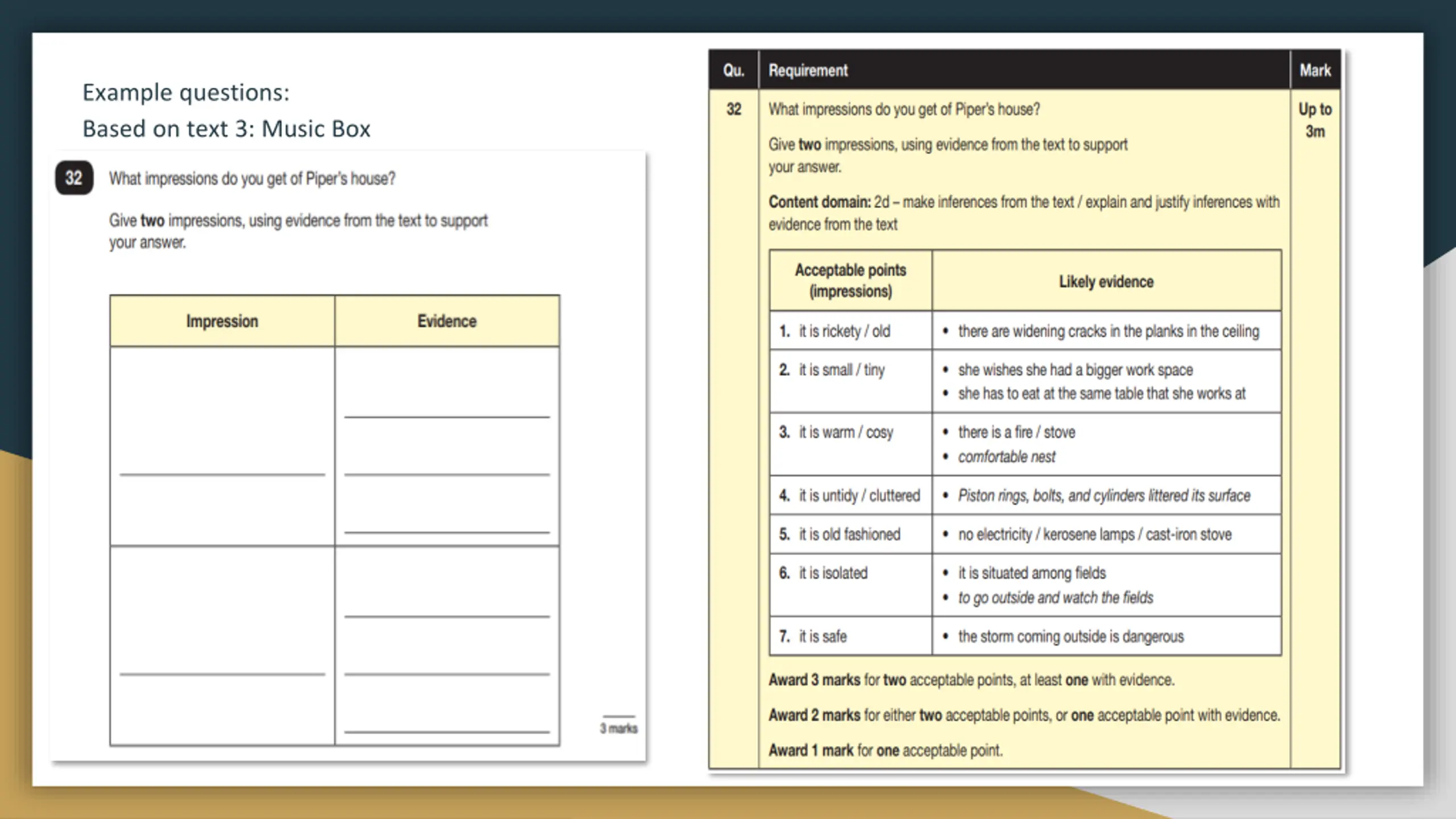Click the 'Impression' column header
1456x819 pixels.
click(222, 321)
